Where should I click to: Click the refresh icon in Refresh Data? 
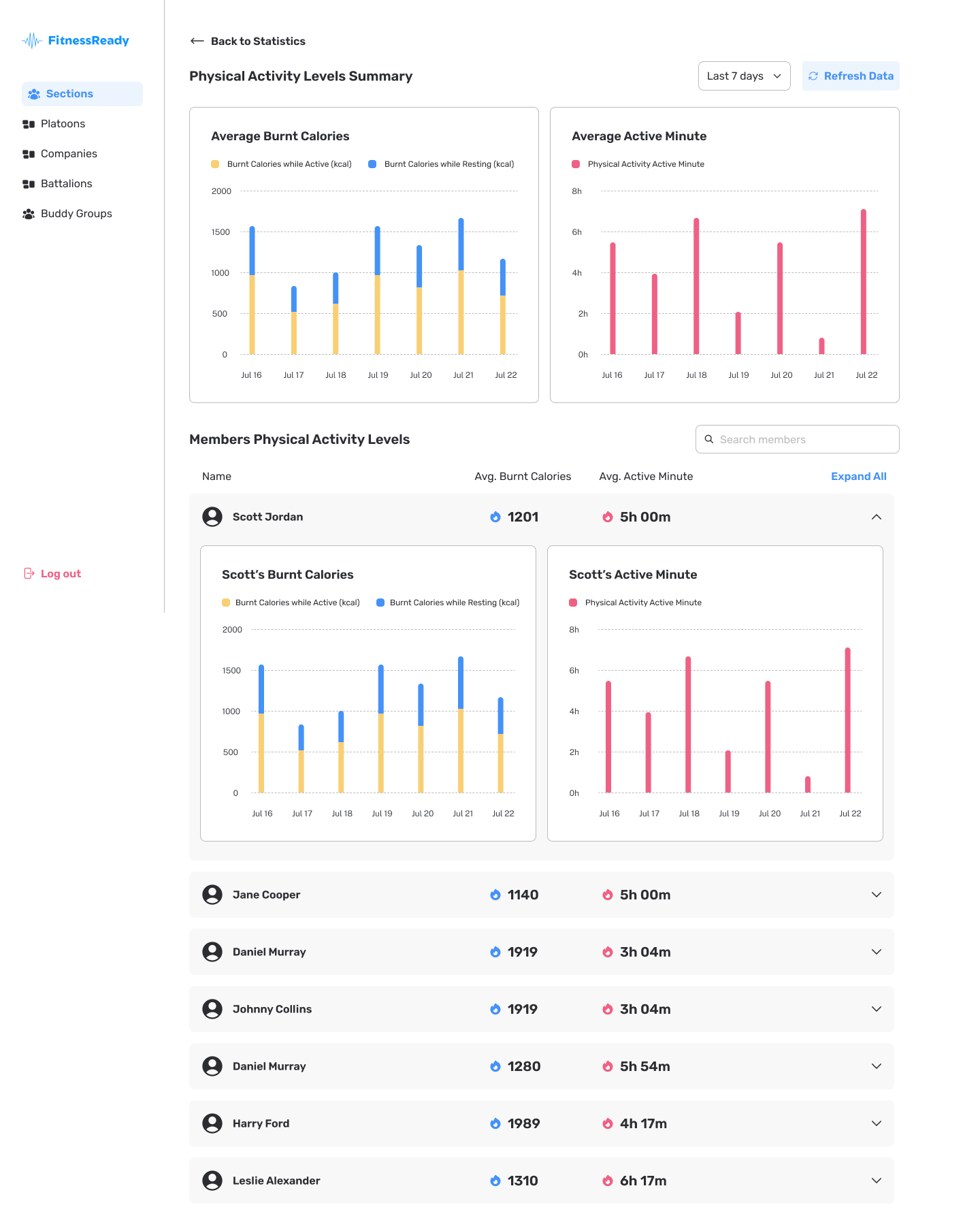pos(813,76)
